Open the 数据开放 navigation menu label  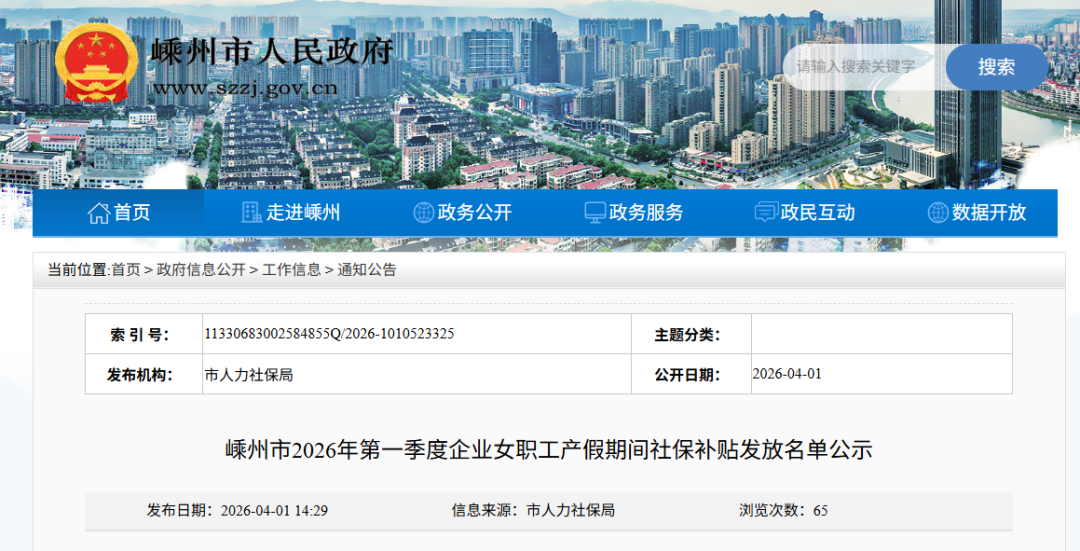[989, 212]
